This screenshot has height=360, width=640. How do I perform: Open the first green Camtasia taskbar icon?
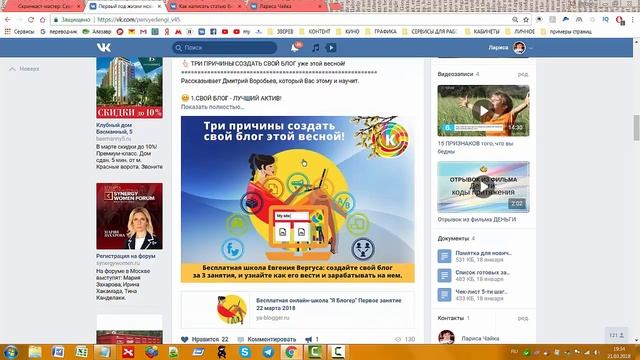pos(315,352)
